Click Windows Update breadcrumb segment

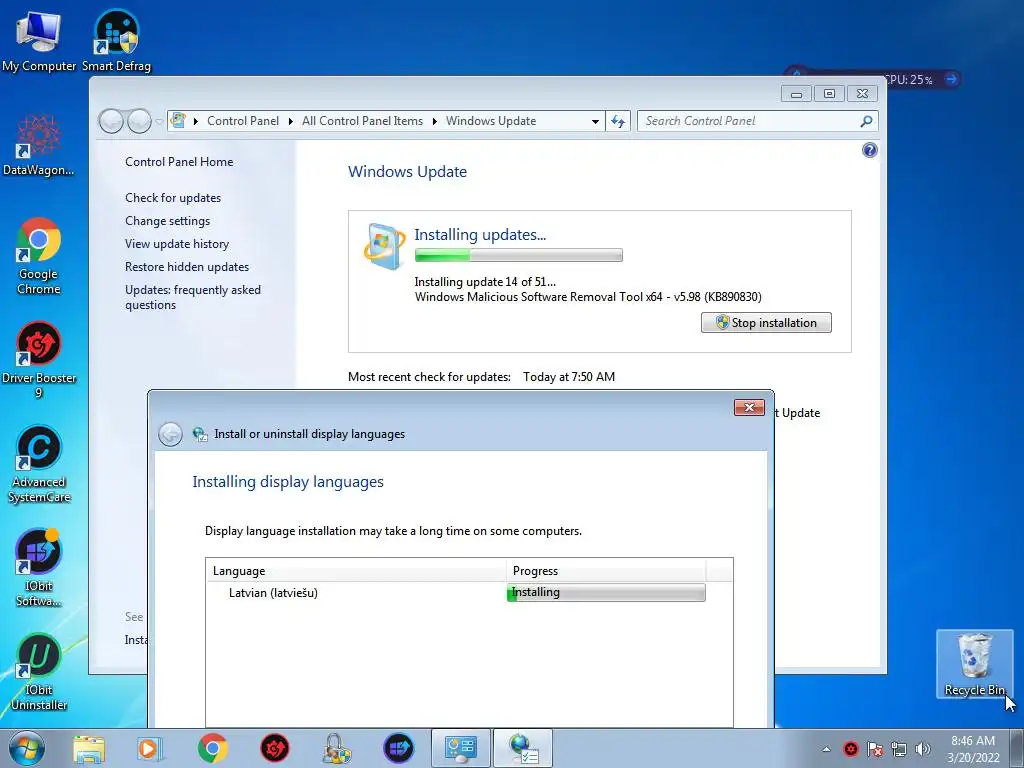491,121
